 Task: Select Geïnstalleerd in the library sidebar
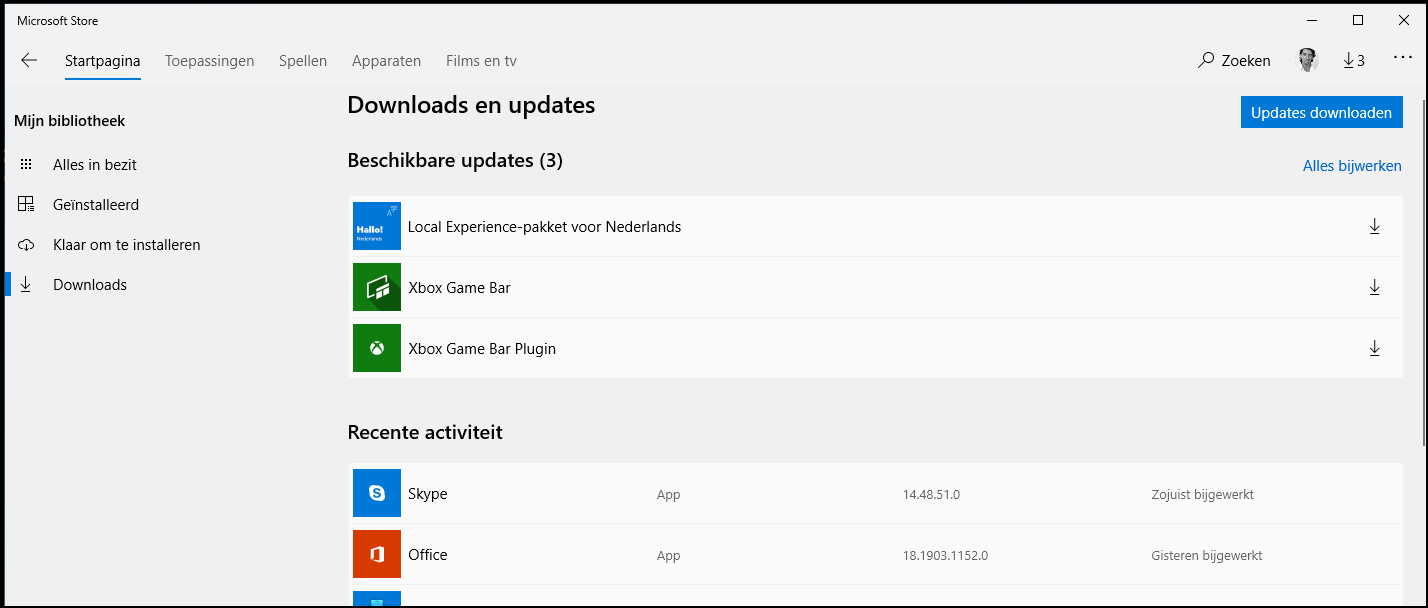pos(96,205)
